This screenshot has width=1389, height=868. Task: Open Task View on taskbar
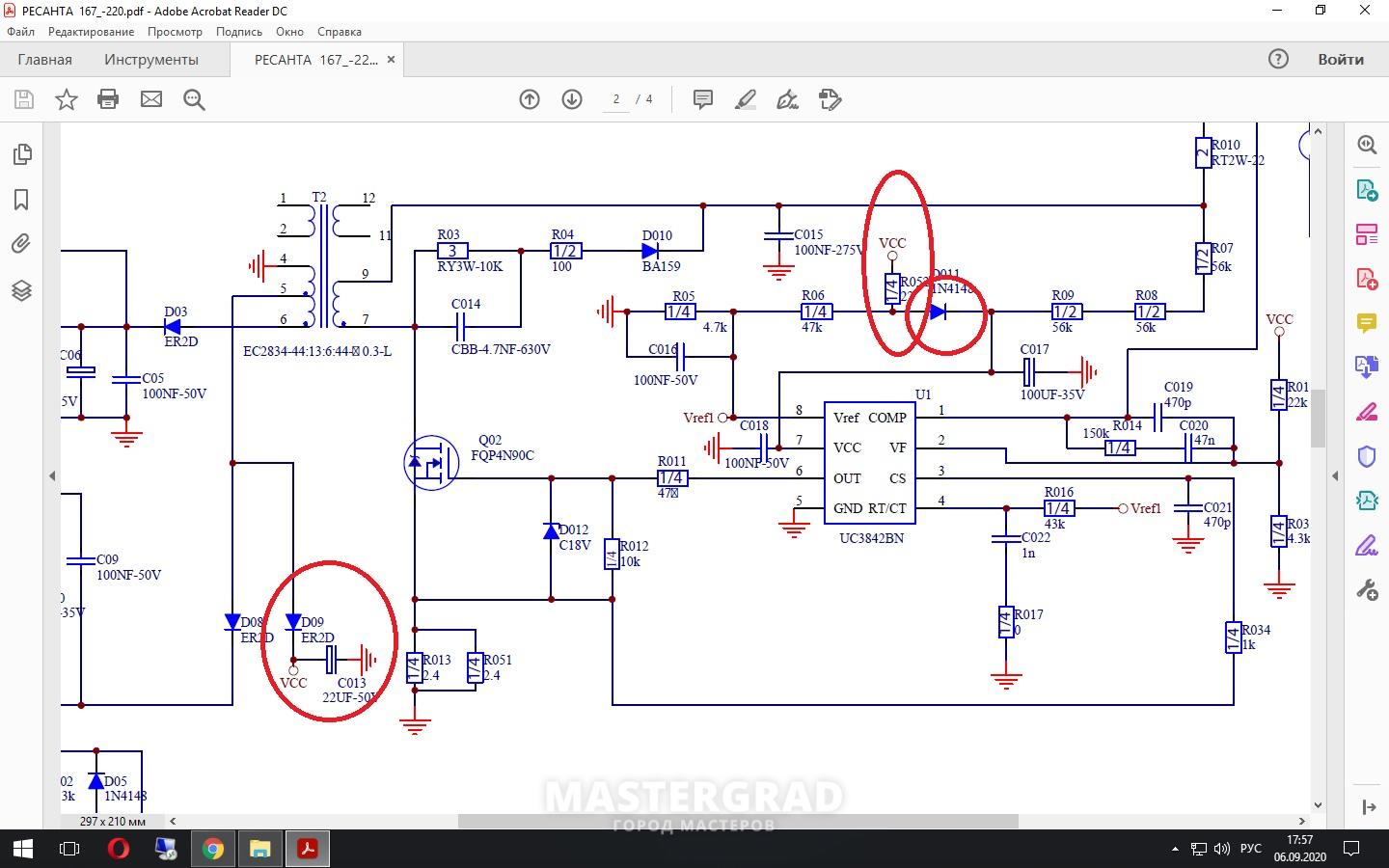[69, 849]
